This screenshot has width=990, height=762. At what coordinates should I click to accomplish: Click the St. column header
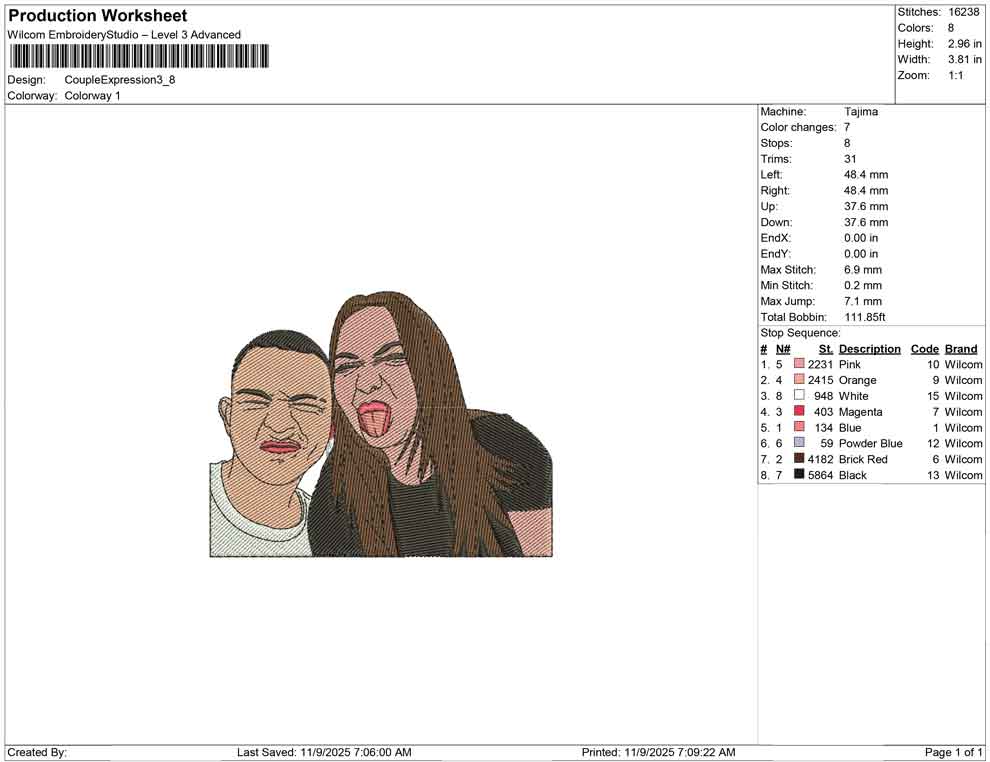tap(825, 348)
